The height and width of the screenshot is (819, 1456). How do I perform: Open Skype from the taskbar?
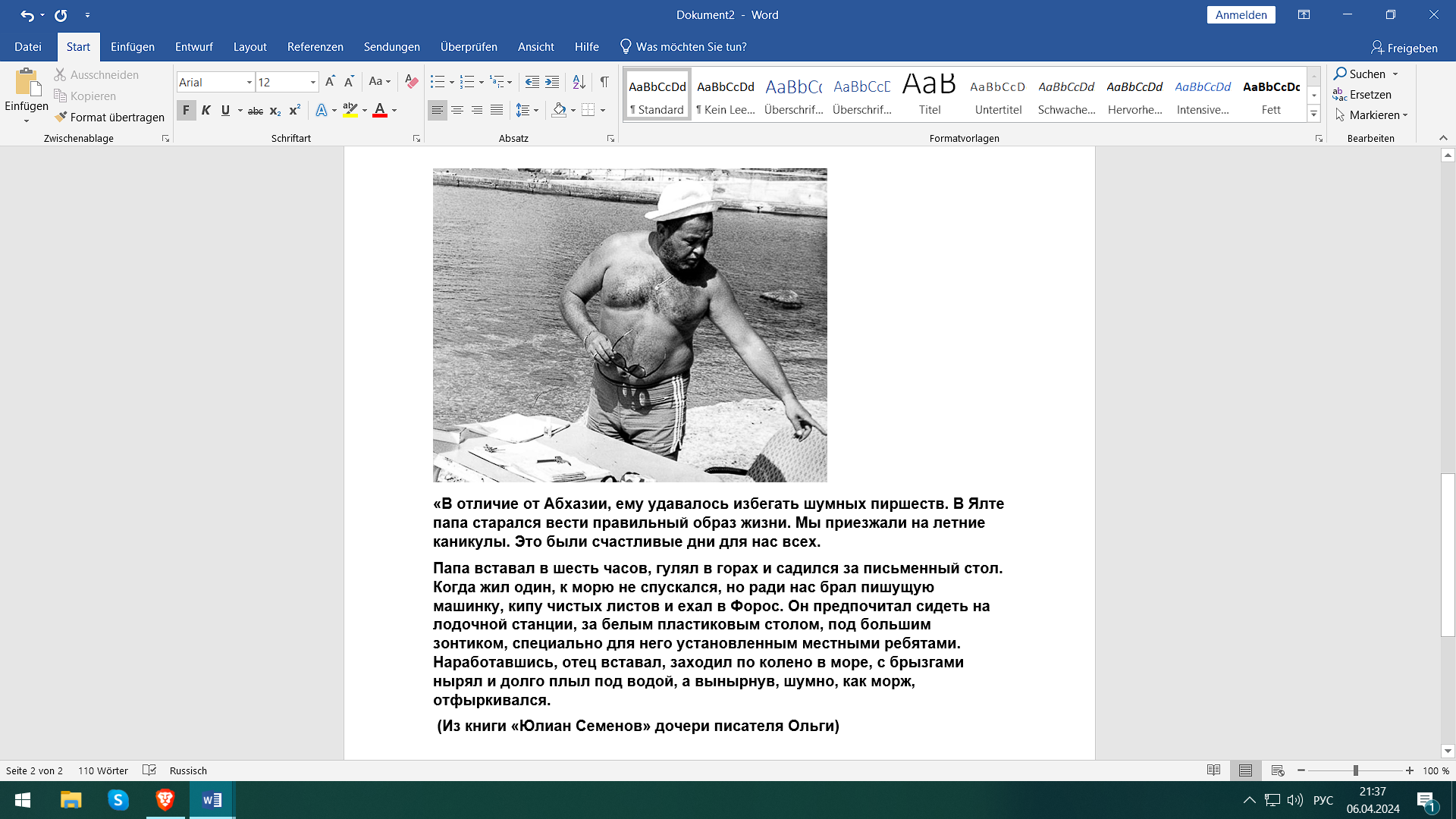(118, 800)
